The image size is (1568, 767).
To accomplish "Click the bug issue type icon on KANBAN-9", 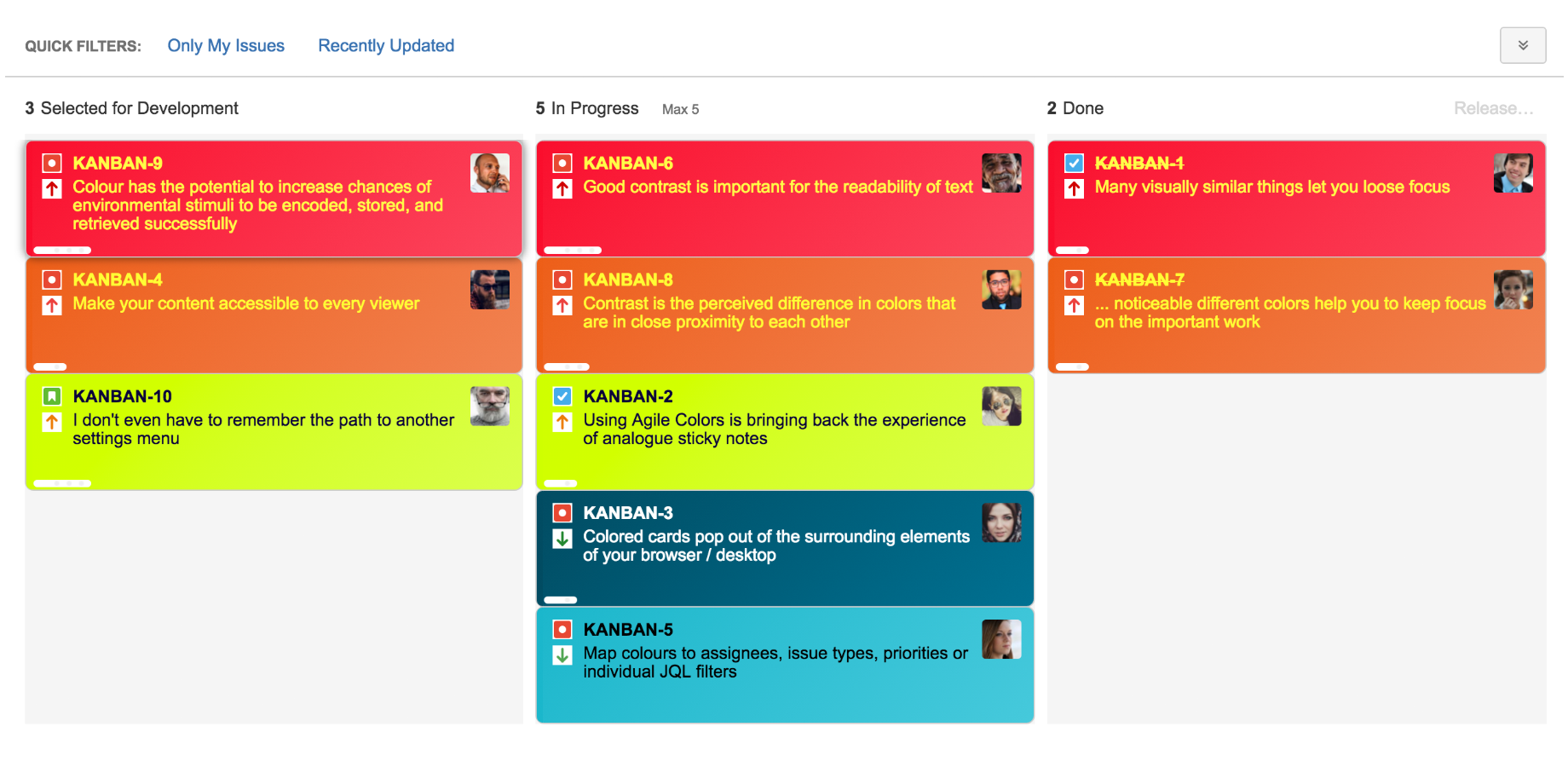I will pos(52,163).
